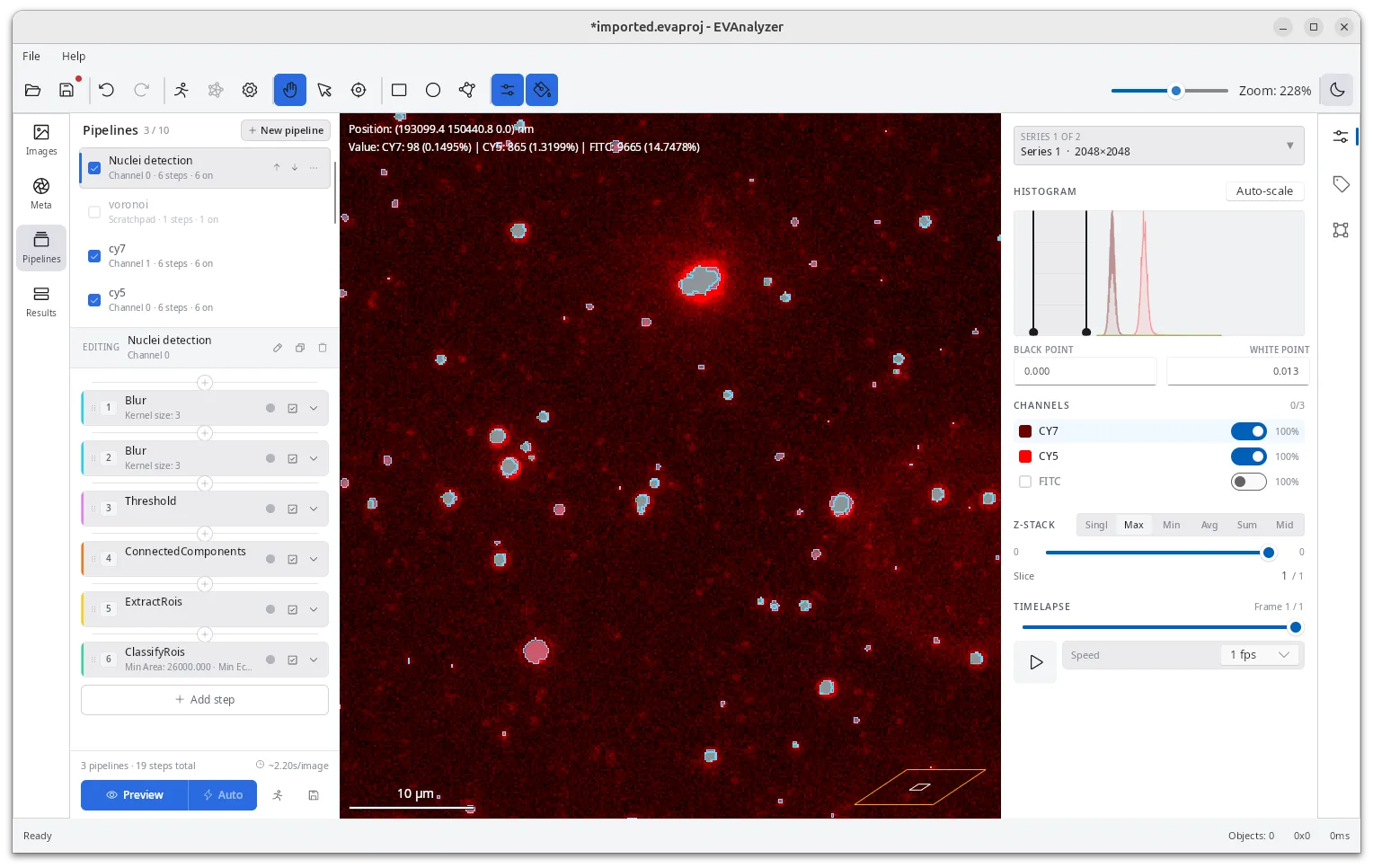Play the timelapse
This screenshot has width=1373, height=868.
pos(1036,662)
